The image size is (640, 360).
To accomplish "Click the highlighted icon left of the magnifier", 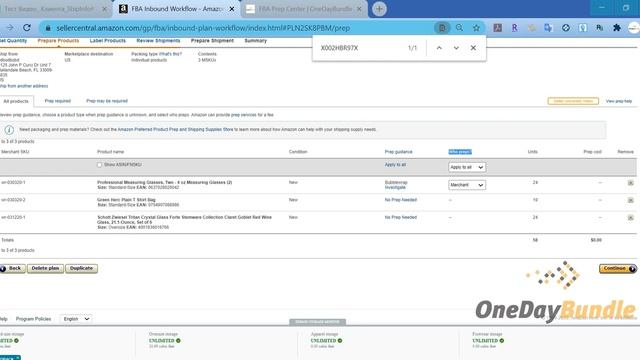I will tap(442, 28).
